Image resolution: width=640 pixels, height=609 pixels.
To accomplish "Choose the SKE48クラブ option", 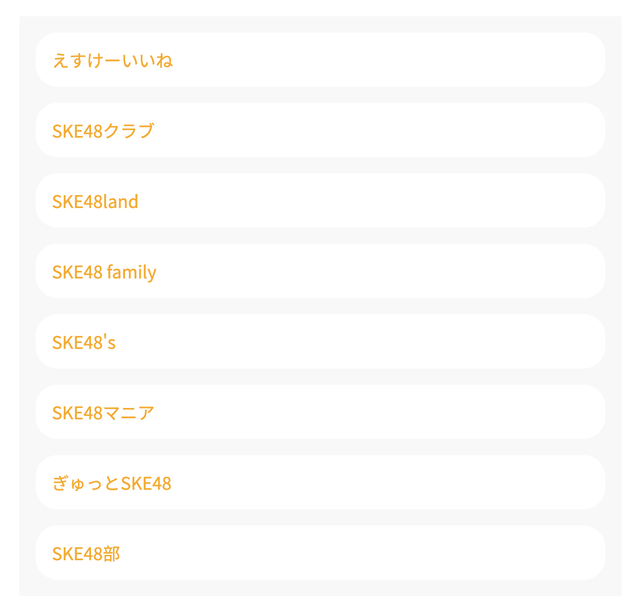I will (x=320, y=130).
